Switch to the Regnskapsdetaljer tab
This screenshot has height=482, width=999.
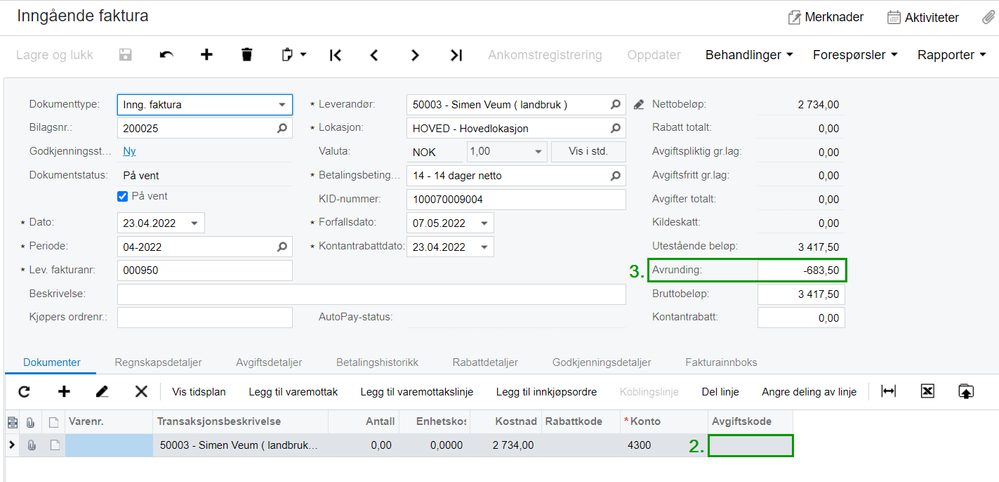point(158,362)
